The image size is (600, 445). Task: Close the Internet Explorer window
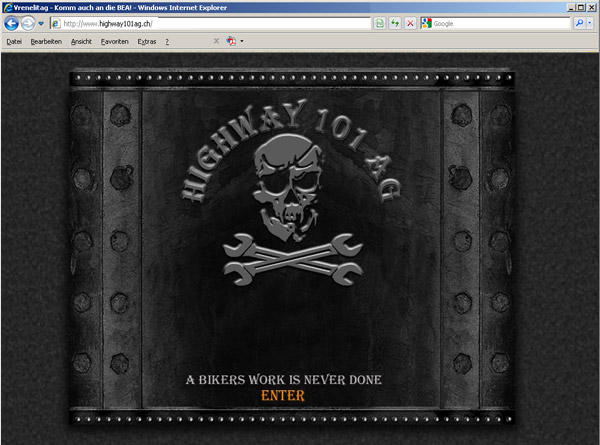(591, 7)
